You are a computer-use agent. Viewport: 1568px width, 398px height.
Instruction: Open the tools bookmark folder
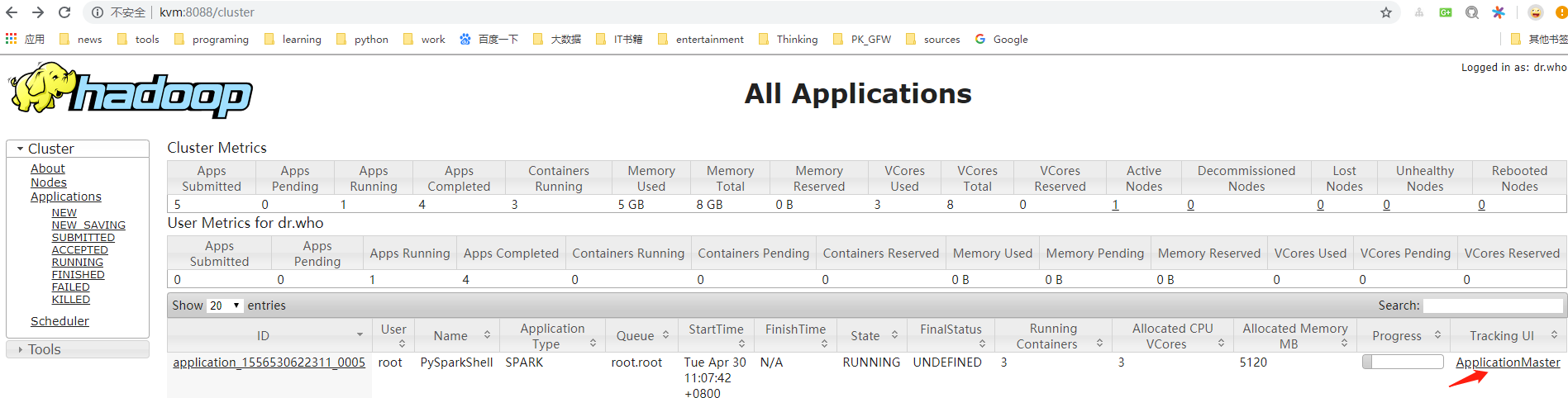point(138,39)
